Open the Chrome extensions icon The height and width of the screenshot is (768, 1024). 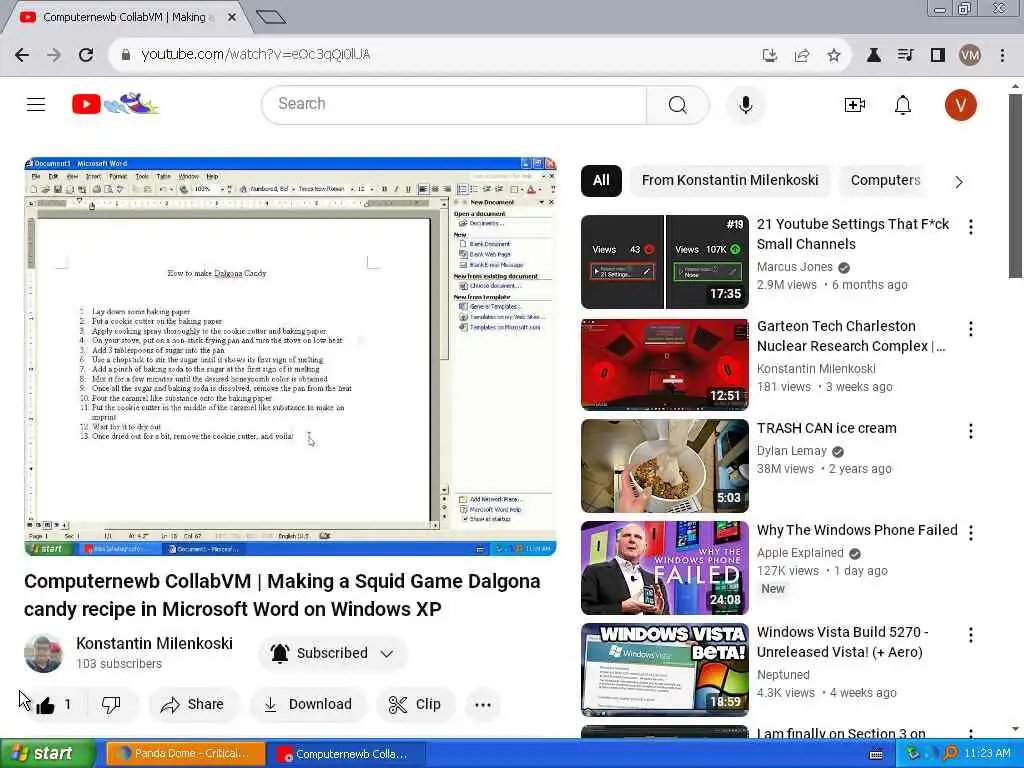click(873, 55)
